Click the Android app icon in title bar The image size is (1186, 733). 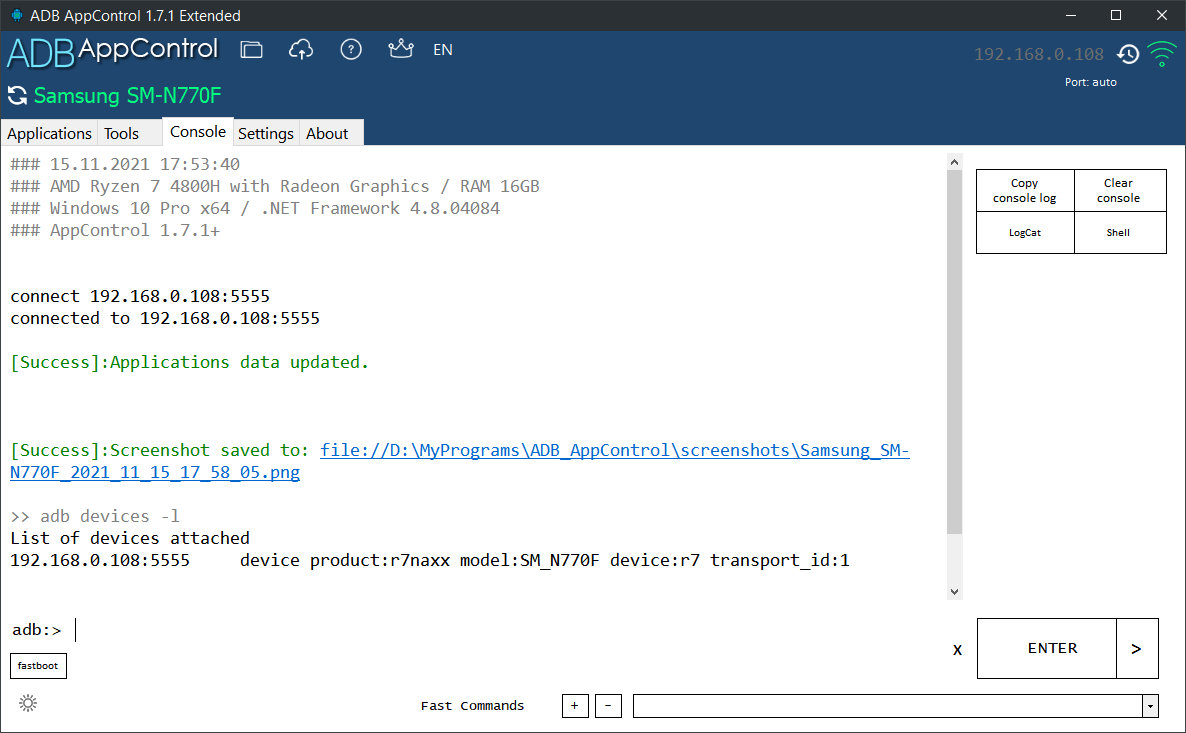pyautogui.click(x=16, y=15)
